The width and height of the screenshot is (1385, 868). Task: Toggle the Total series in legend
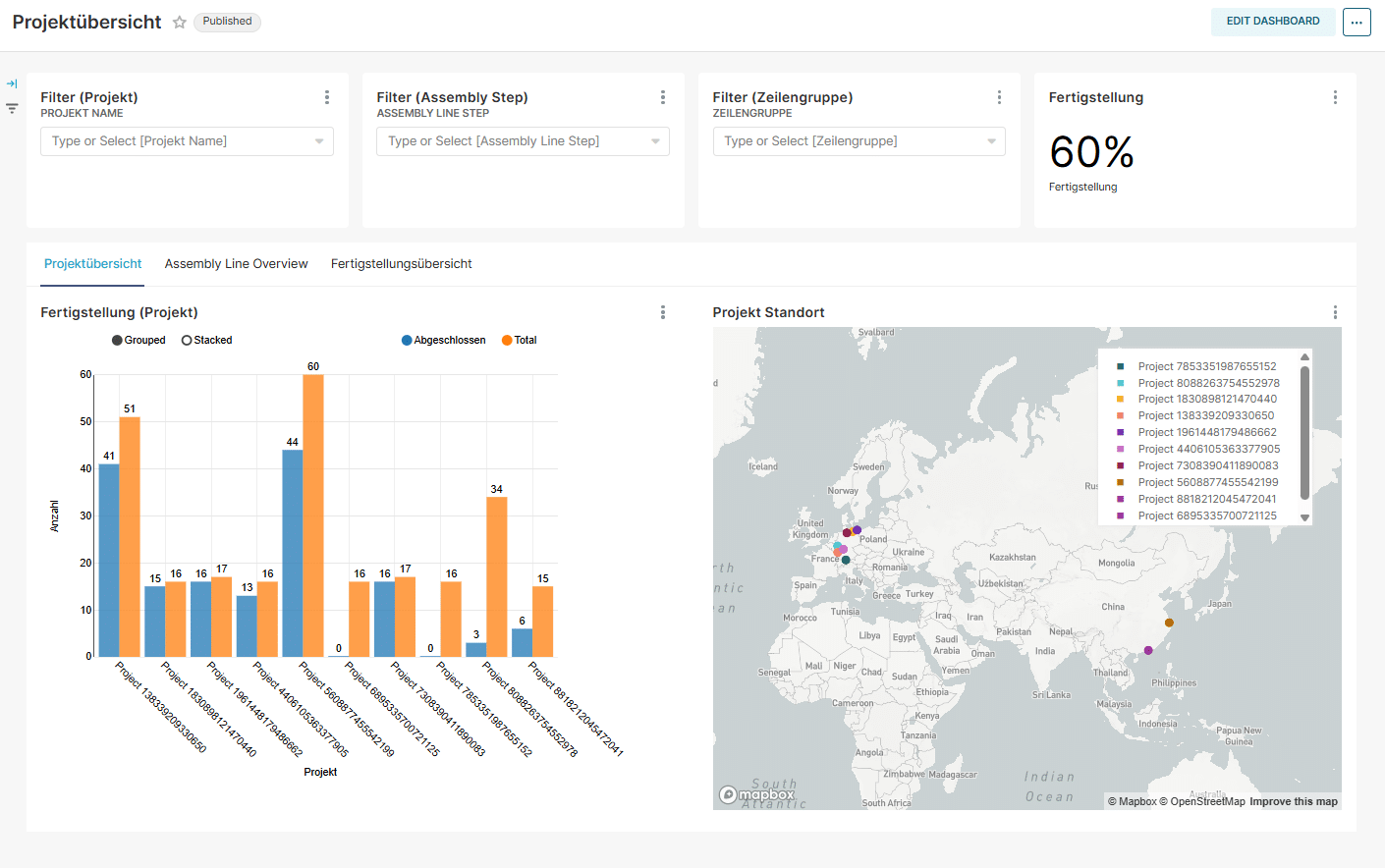520,340
